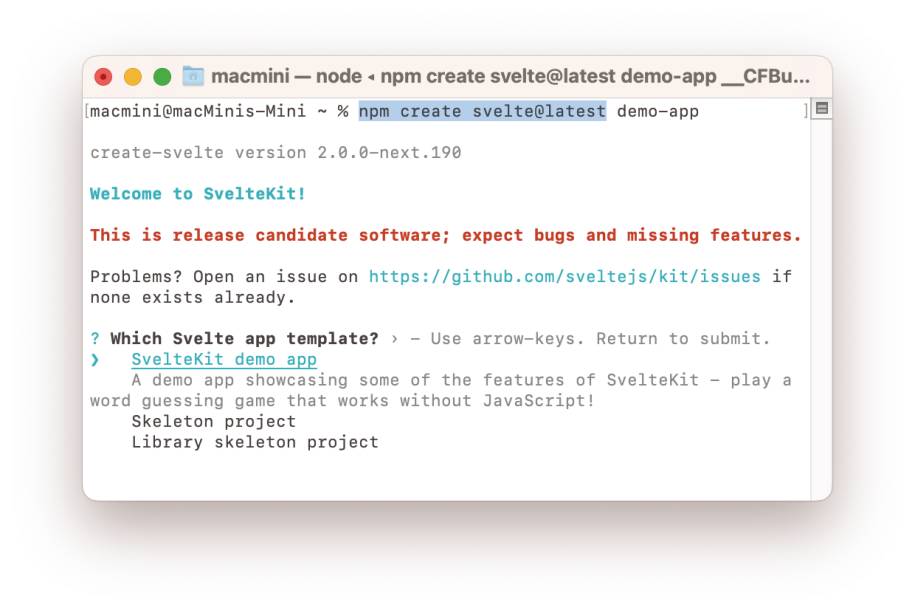Click the demo-app argument in the command

(658, 111)
